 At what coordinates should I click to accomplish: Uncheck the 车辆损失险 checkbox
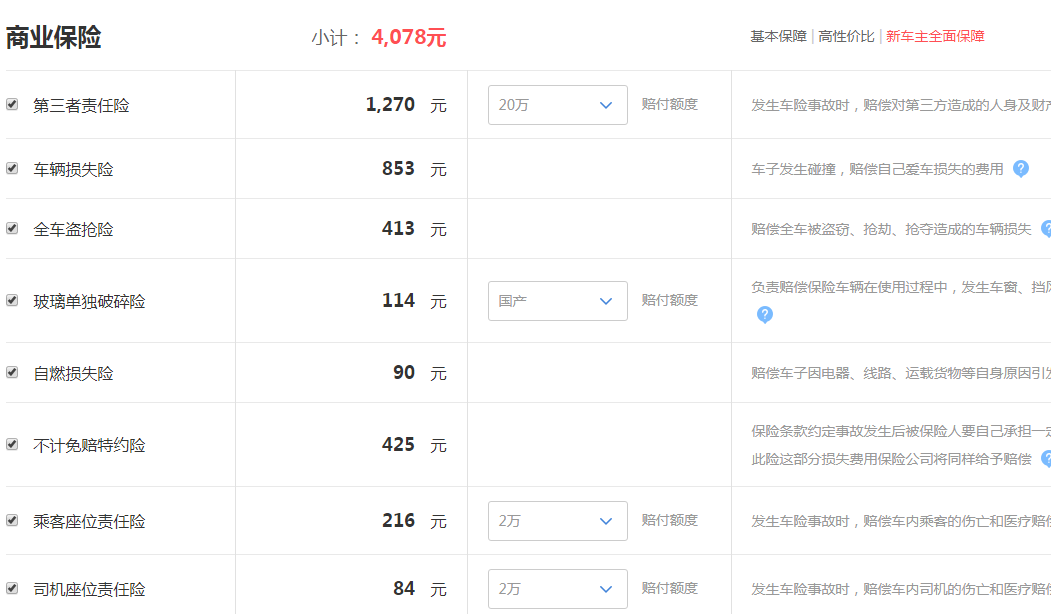coord(12,168)
